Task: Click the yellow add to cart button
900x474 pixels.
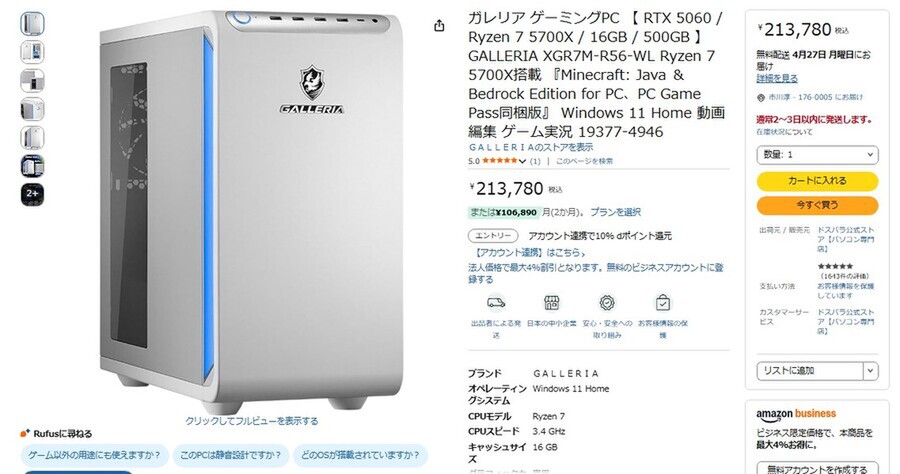Action: 817,181
